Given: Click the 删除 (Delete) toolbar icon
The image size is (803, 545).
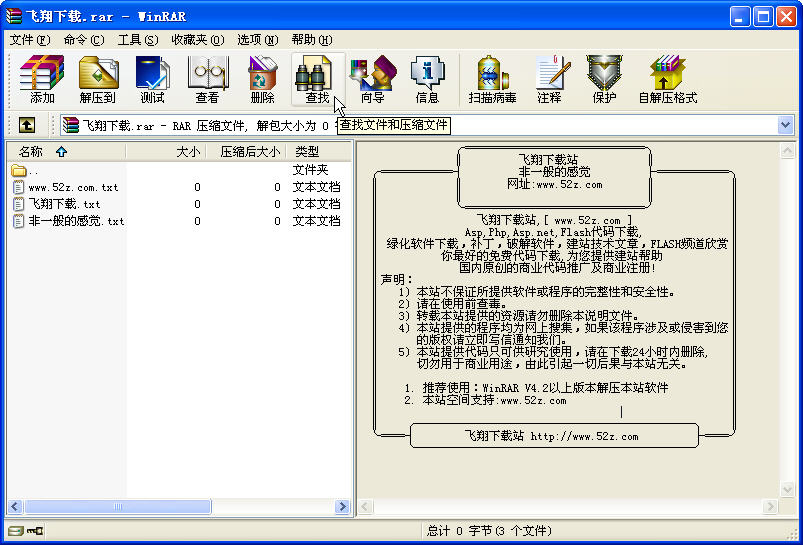Looking at the screenshot, I should tap(262, 79).
